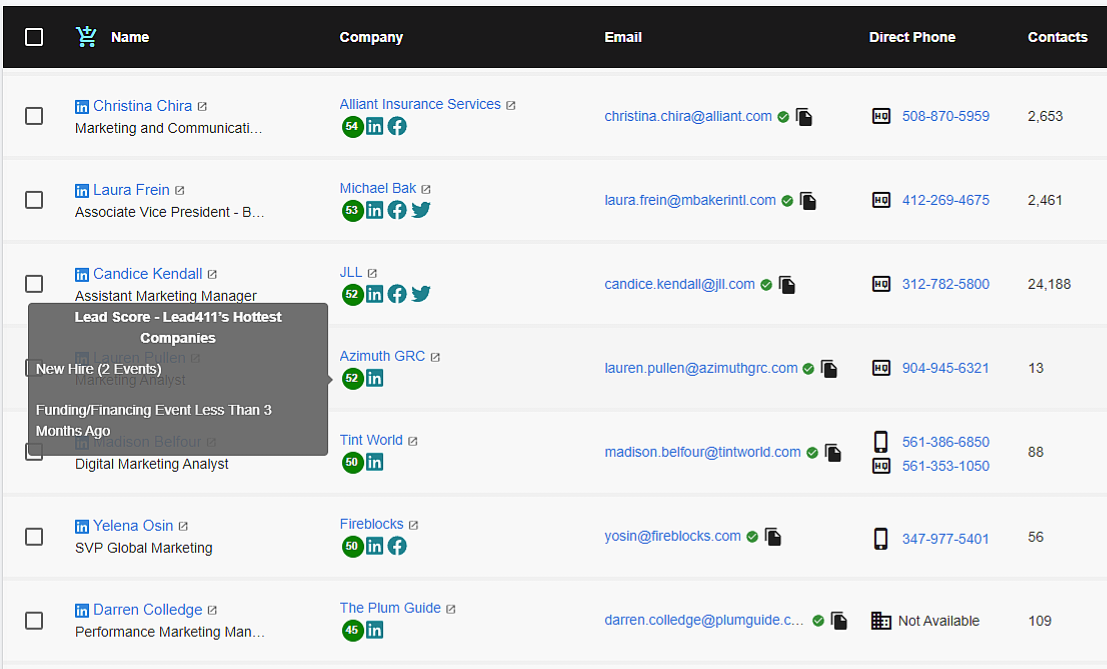This screenshot has width=1107, height=669.
Task: Open Christina Chira's LinkedIn profile icon
Action: pyautogui.click(x=82, y=107)
